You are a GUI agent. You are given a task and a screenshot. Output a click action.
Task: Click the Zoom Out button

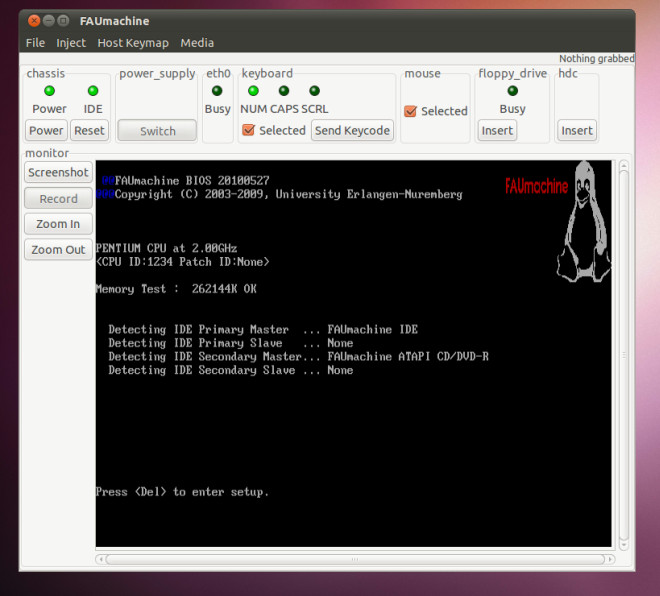tap(58, 250)
